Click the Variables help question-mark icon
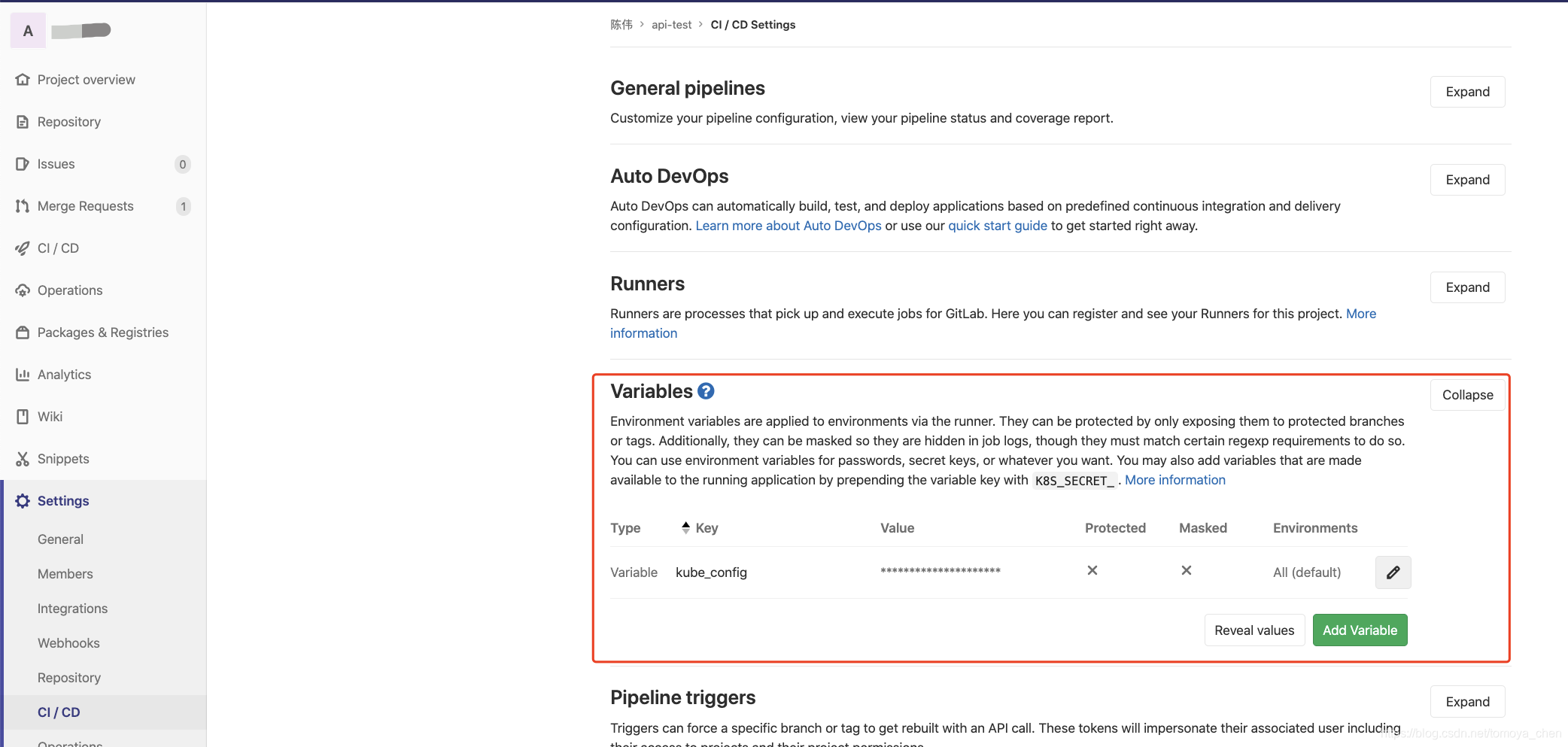1568x747 pixels. coord(706,391)
